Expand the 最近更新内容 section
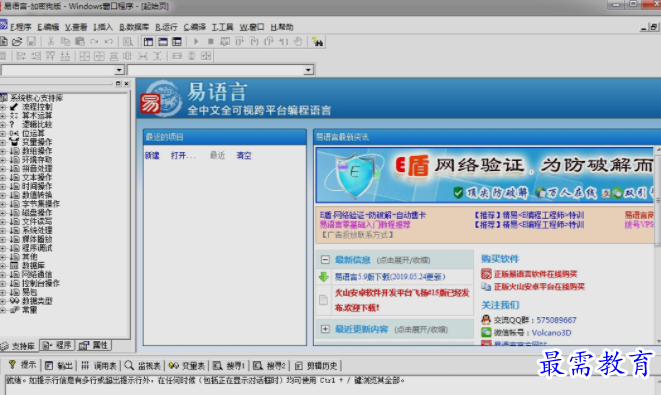 [x=325, y=329]
